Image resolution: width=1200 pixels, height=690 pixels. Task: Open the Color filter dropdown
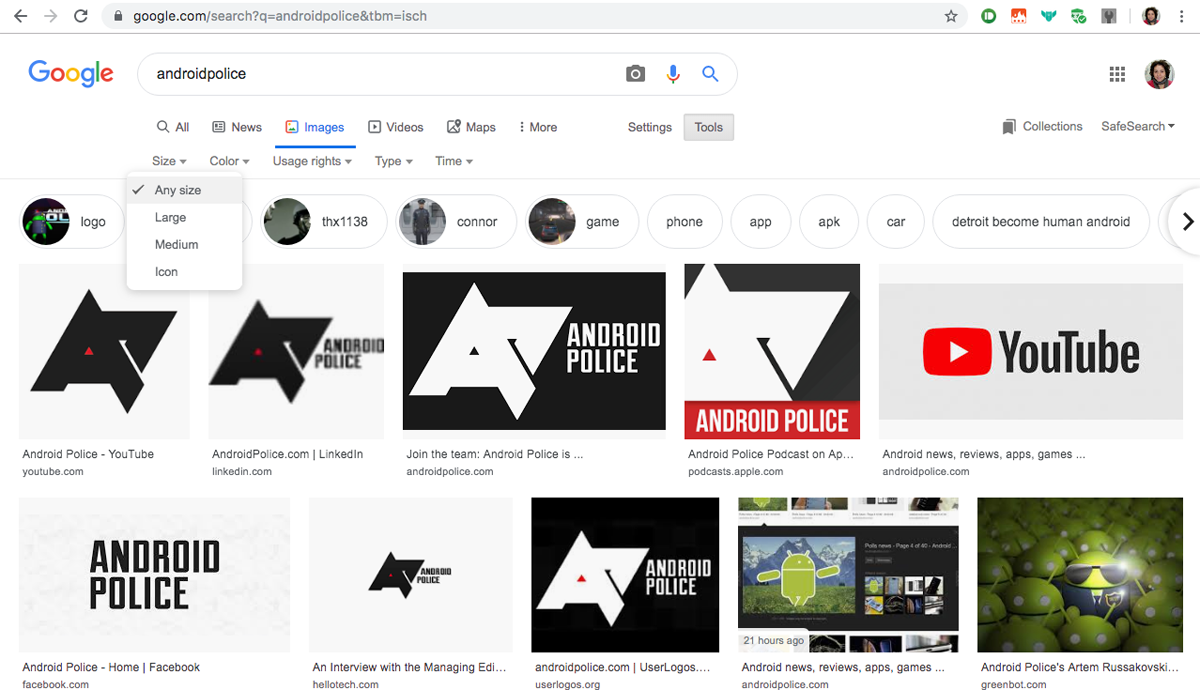click(x=229, y=161)
